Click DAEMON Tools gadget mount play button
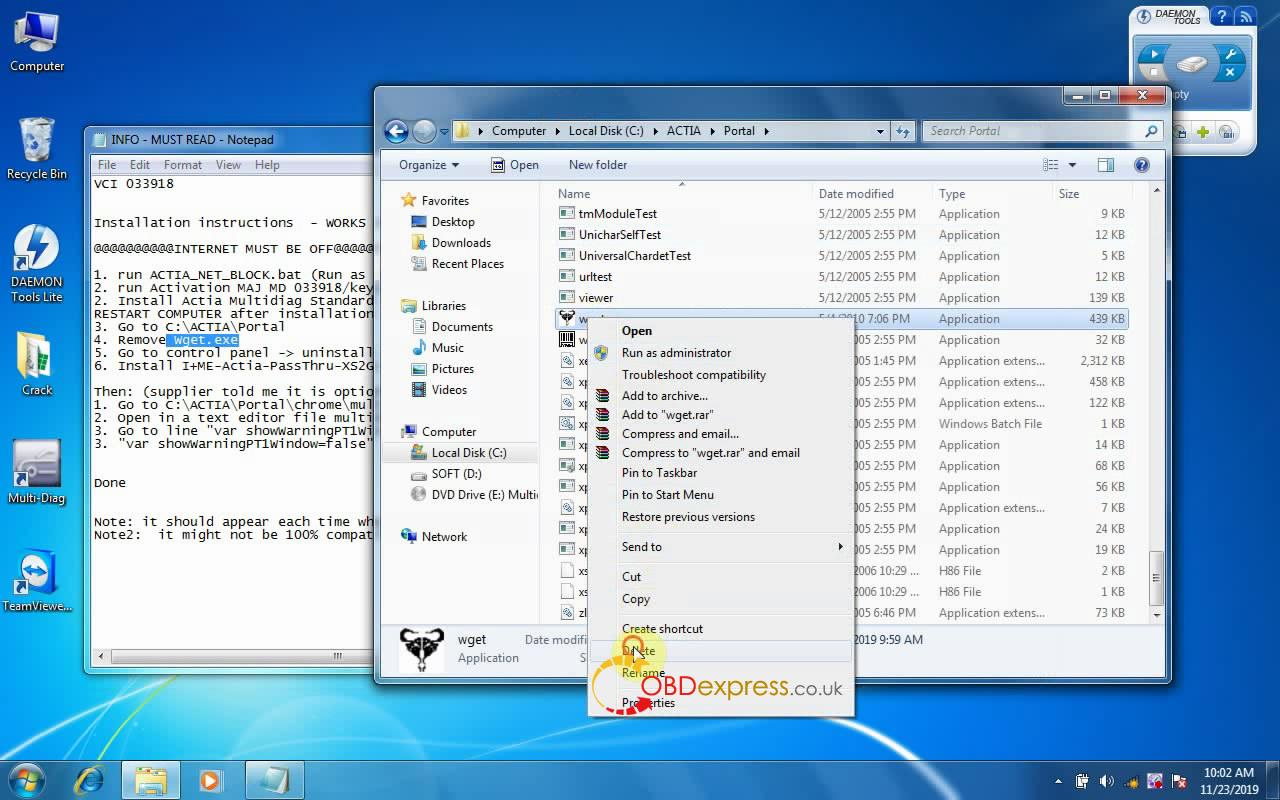This screenshot has width=1280, height=800. click(x=1154, y=54)
